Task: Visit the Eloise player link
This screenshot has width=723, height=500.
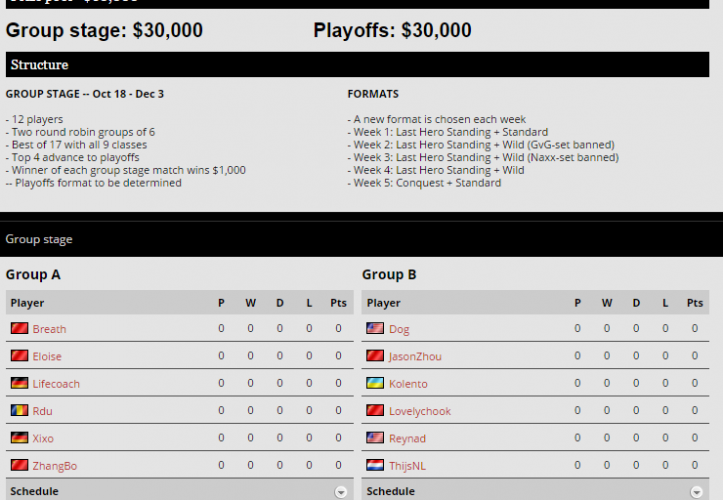Action: tap(47, 357)
